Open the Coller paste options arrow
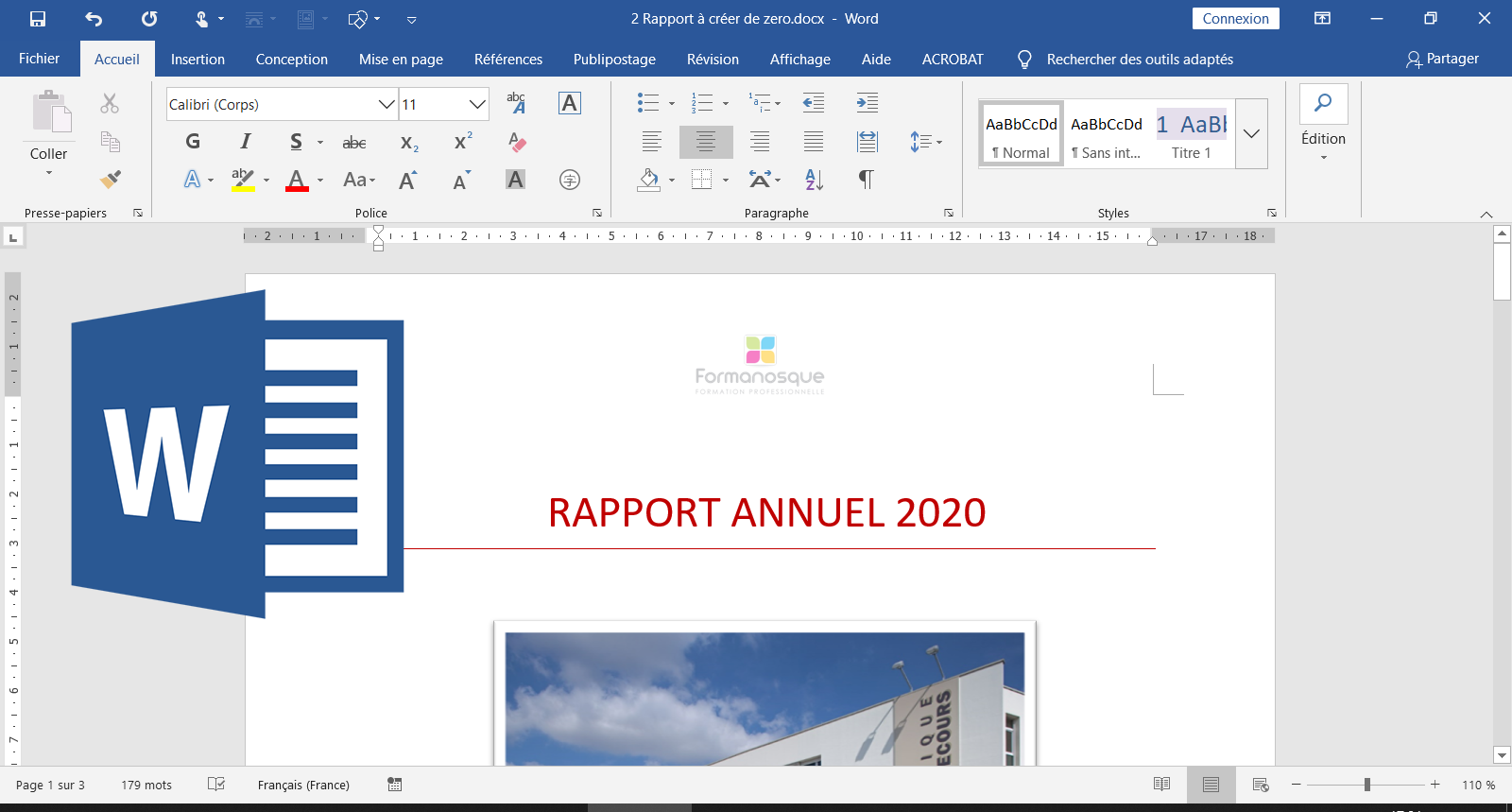The height and width of the screenshot is (812, 1512). 49,173
